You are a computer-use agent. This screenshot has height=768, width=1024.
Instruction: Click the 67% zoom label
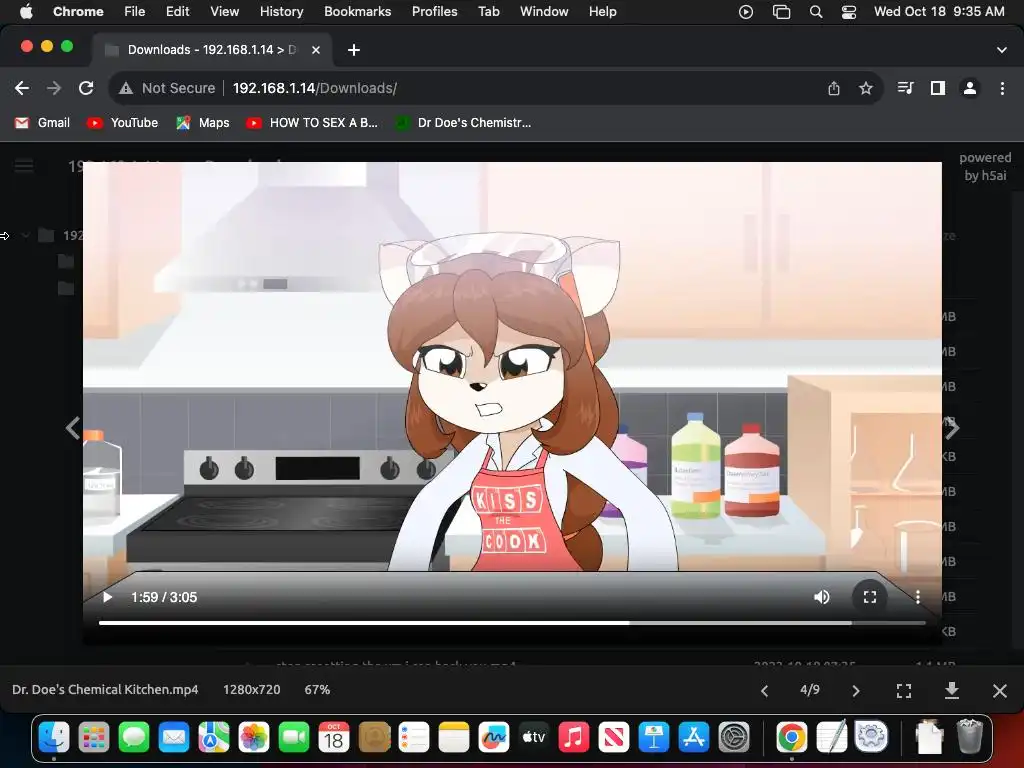[x=317, y=690]
